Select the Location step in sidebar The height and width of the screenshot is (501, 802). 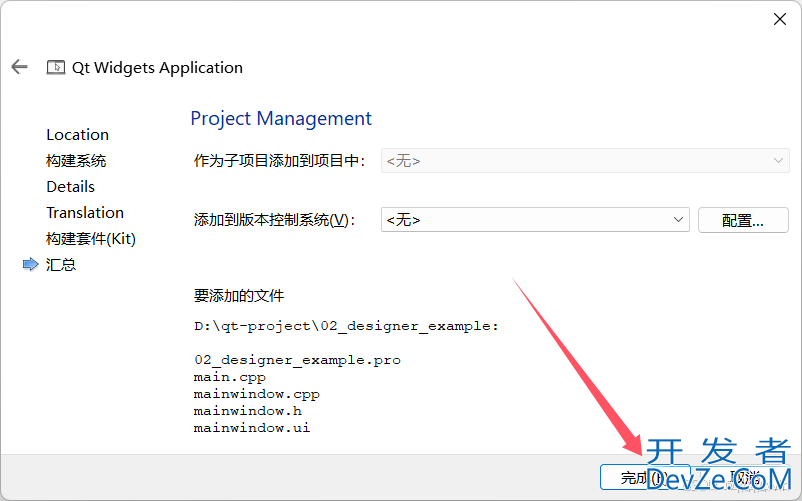point(78,135)
